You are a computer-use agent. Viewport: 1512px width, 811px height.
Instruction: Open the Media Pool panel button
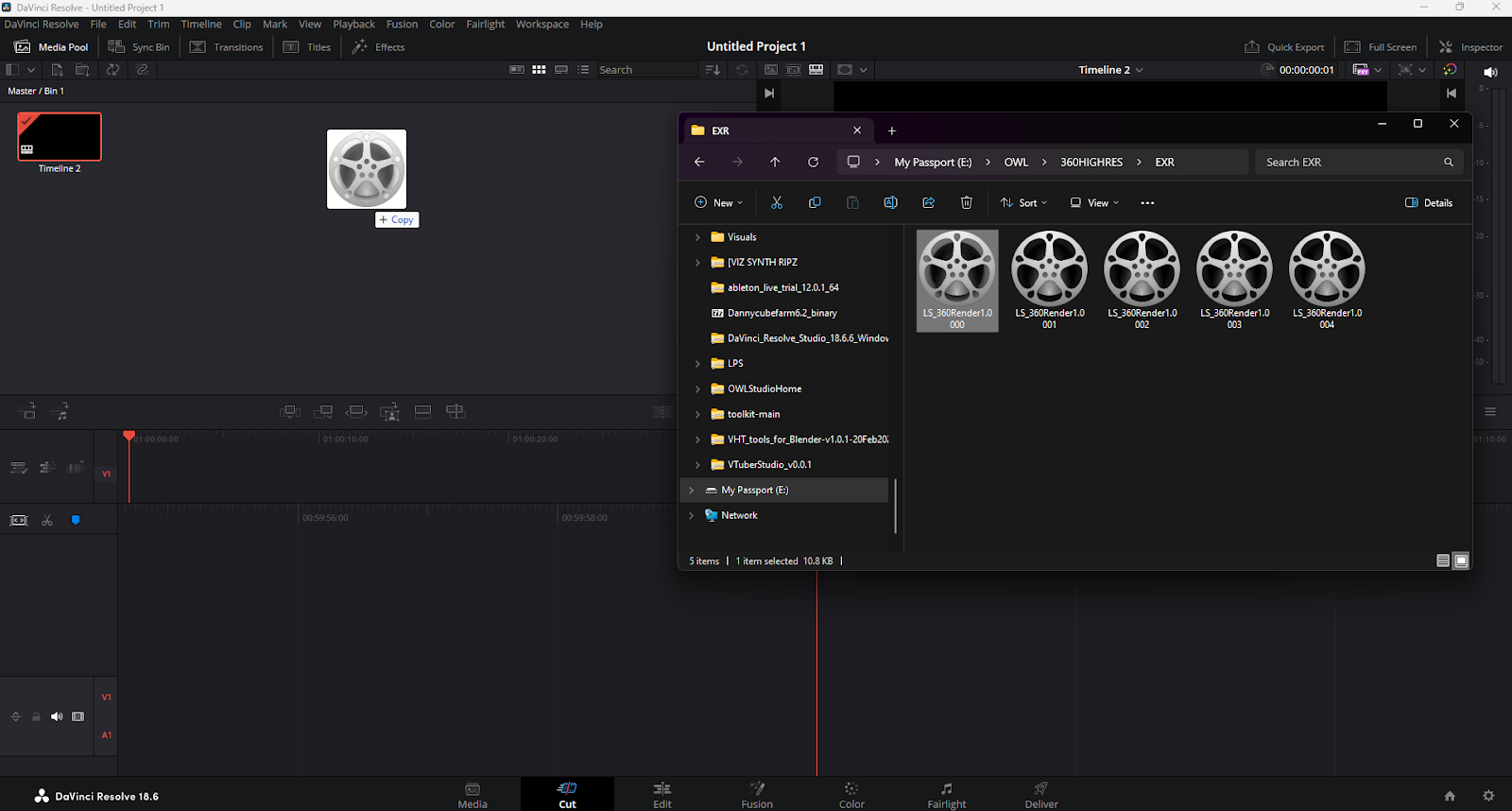click(x=51, y=47)
